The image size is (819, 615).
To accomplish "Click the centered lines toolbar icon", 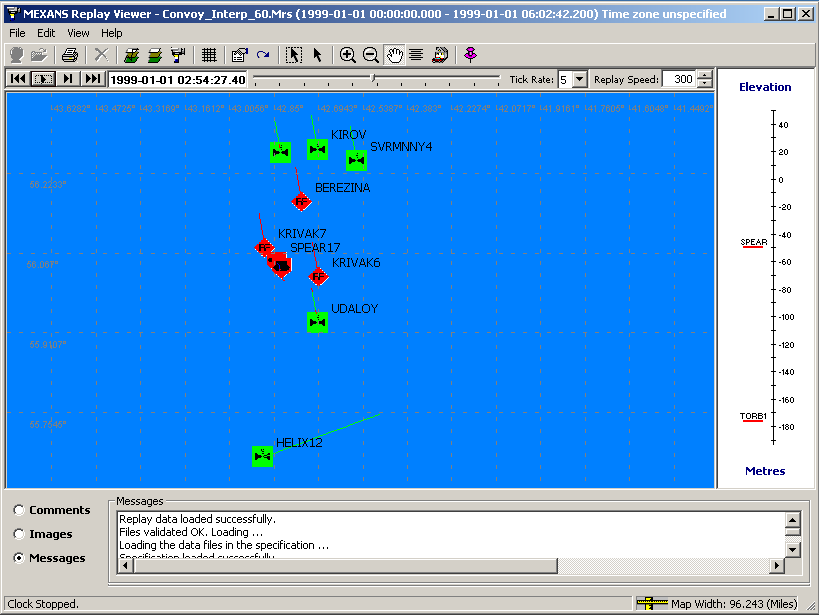I will (x=416, y=55).
